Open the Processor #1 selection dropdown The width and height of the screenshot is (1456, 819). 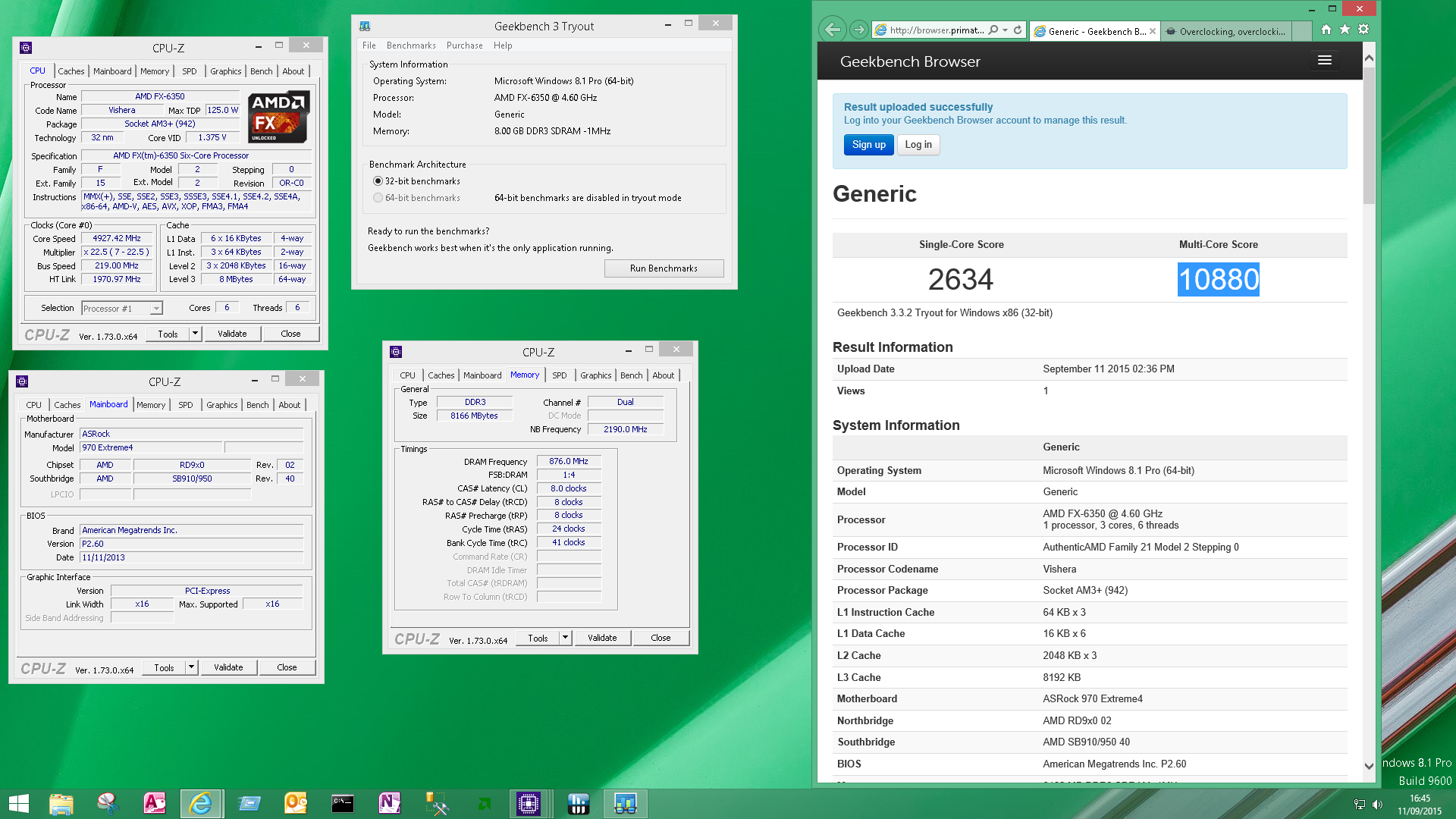pyautogui.click(x=122, y=309)
